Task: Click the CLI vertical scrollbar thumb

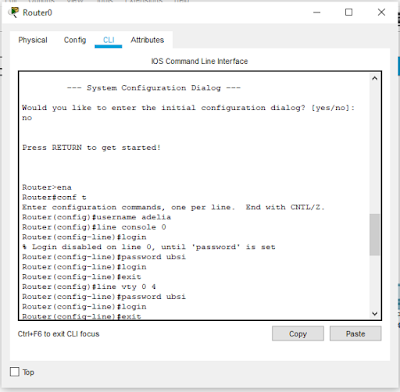Action: click(x=374, y=235)
